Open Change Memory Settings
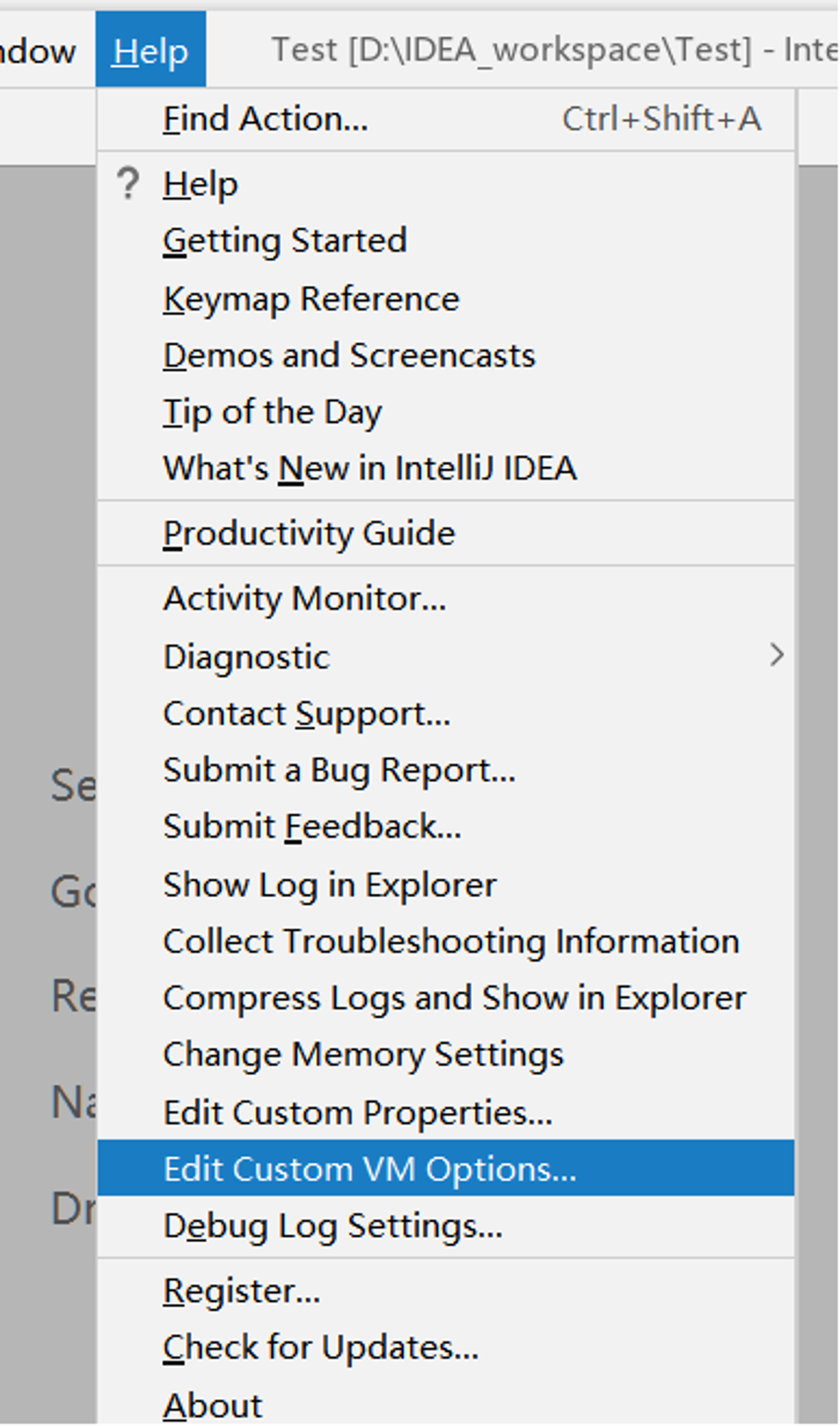 pyautogui.click(x=446, y=1055)
